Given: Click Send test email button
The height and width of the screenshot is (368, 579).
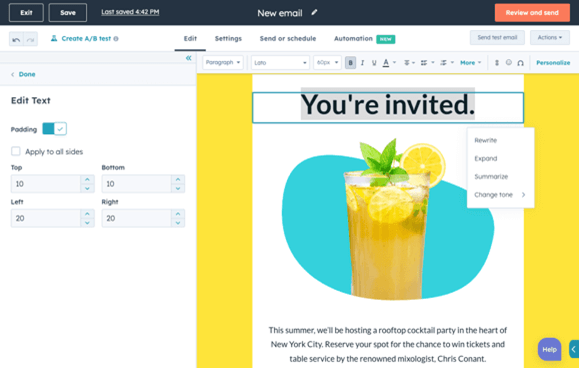Looking at the screenshot, I should click(x=497, y=38).
